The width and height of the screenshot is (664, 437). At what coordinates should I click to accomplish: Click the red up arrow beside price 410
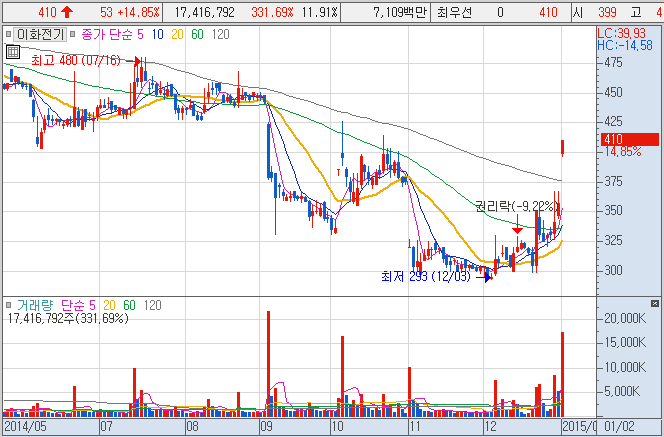tap(66, 12)
